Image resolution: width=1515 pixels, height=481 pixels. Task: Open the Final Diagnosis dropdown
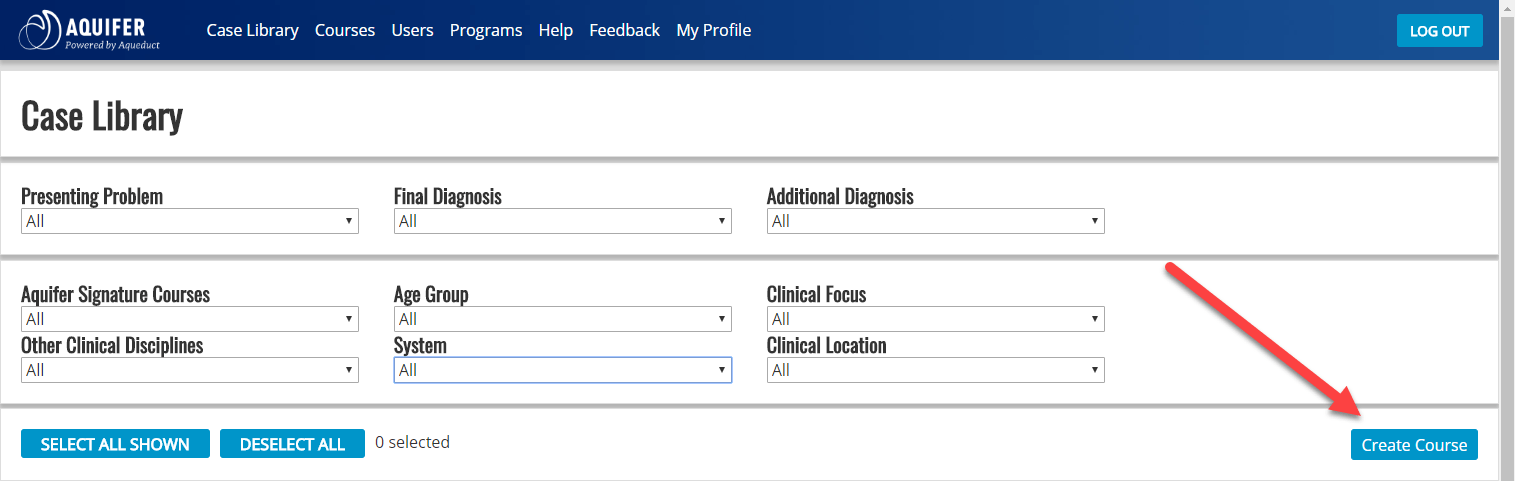point(563,221)
